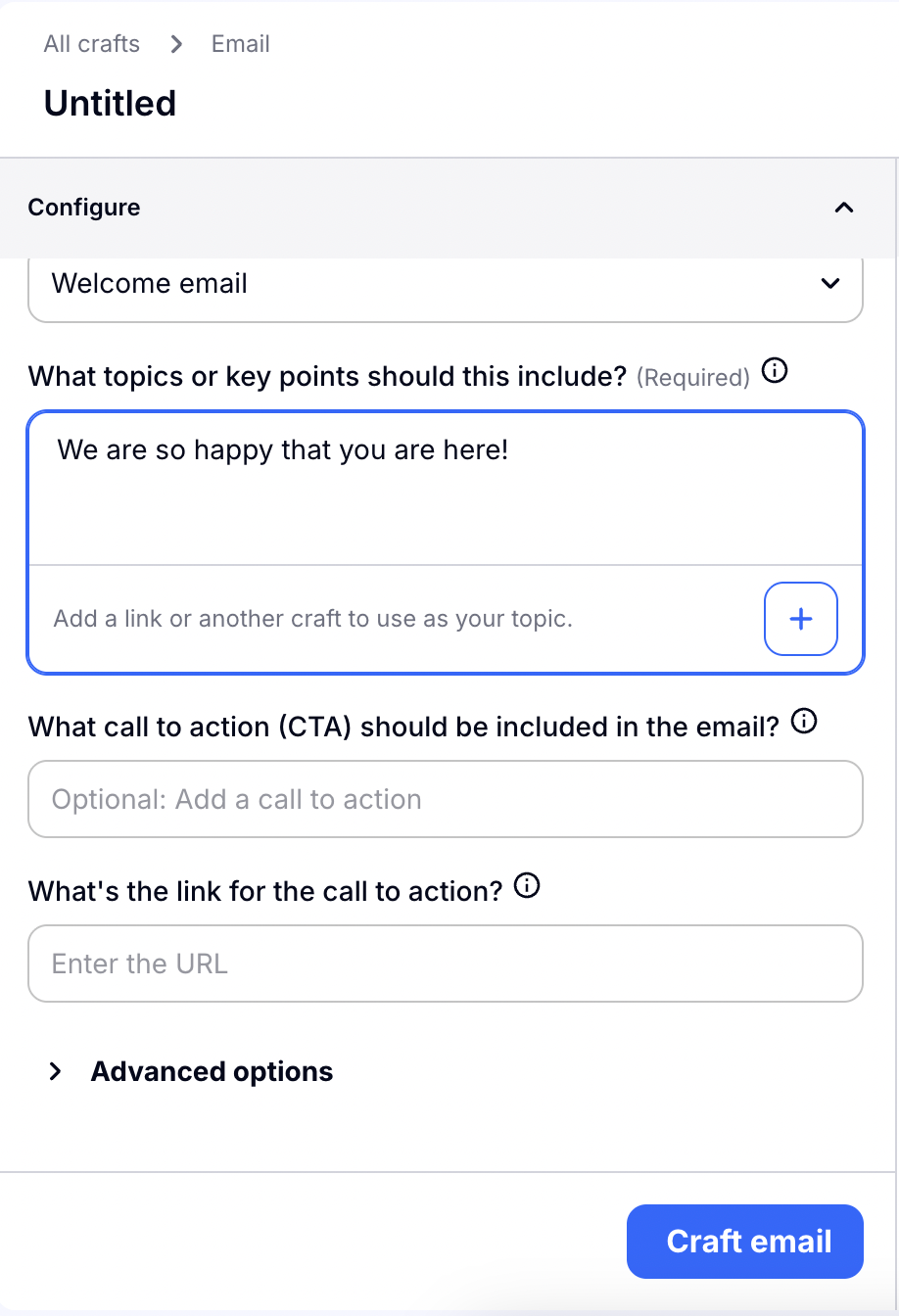Screen dimensions: 899x1316
Task: Open the Email breadcrumb link
Action: click(241, 44)
